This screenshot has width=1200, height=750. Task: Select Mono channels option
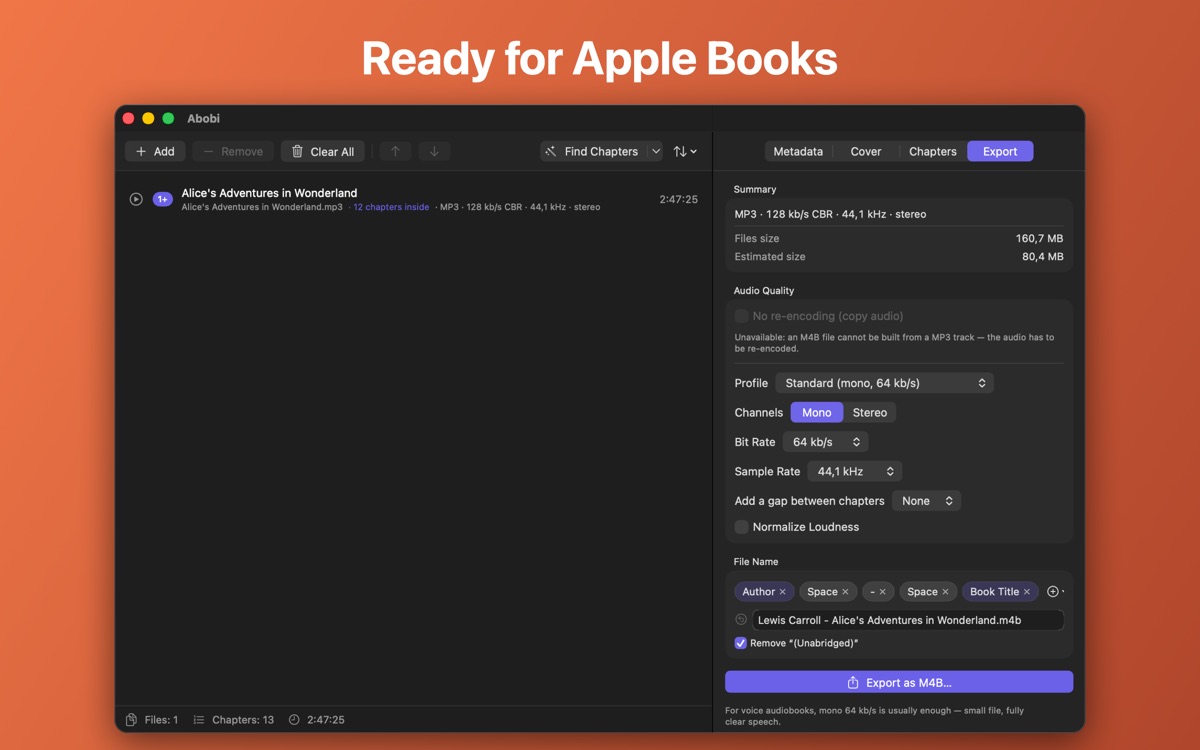click(816, 412)
